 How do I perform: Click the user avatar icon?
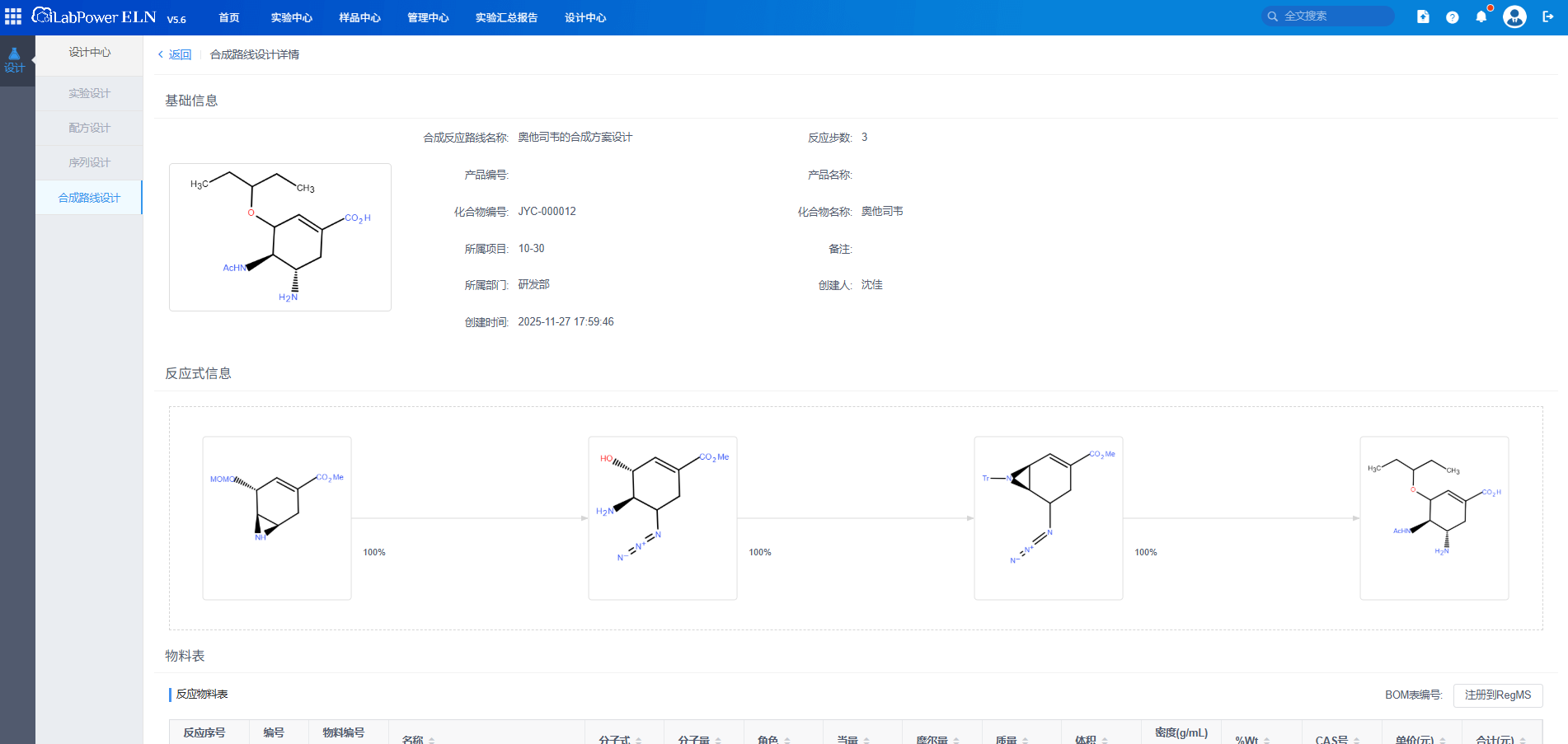(1514, 16)
